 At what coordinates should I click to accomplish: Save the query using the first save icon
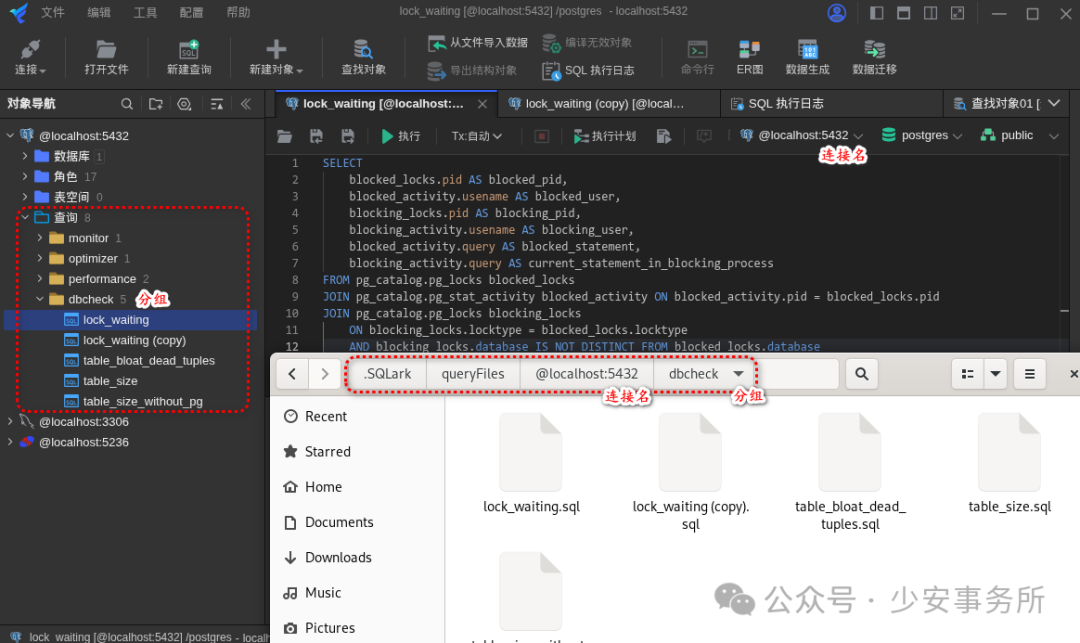tap(316, 136)
